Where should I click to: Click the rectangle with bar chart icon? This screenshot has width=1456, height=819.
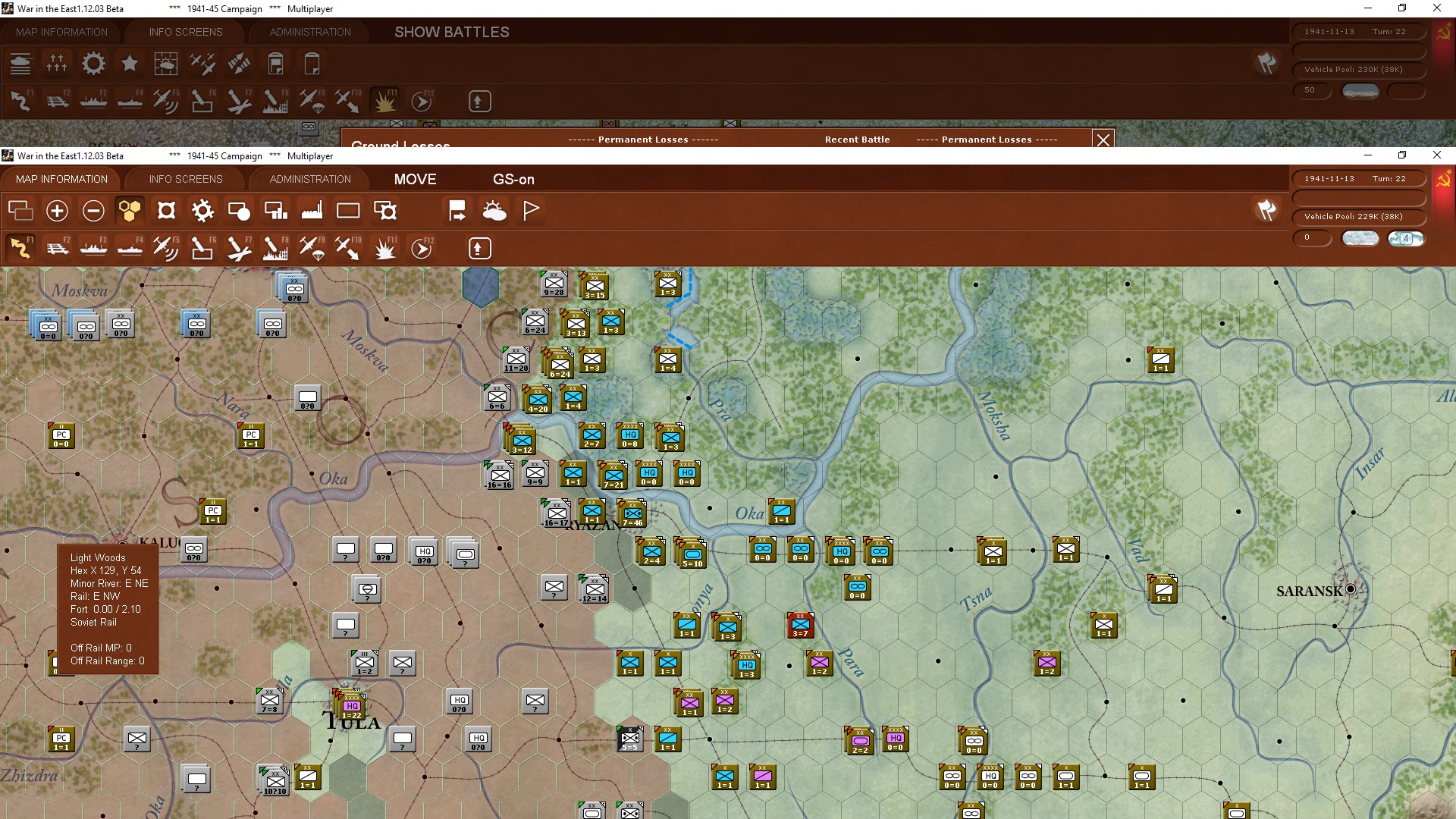click(275, 210)
